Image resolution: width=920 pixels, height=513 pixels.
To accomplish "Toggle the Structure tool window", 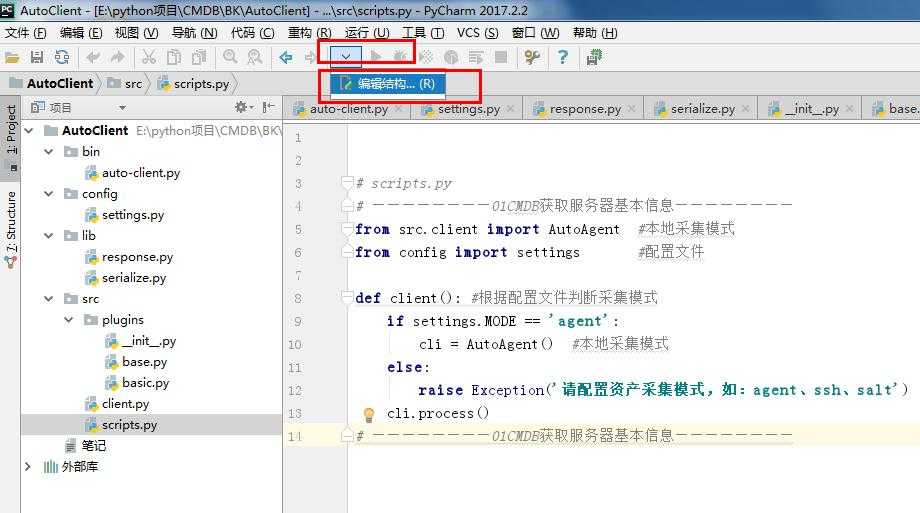I will [11, 229].
